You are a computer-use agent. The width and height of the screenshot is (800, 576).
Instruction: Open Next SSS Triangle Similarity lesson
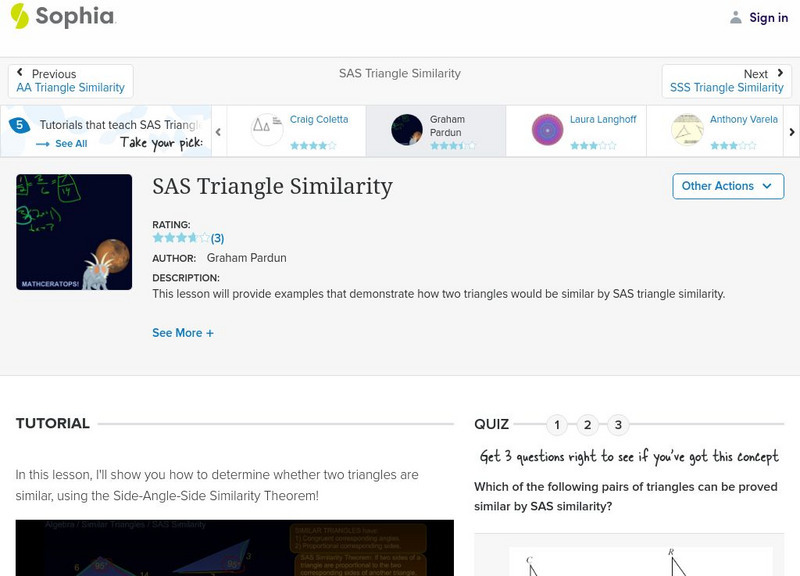(x=727, y=81)
